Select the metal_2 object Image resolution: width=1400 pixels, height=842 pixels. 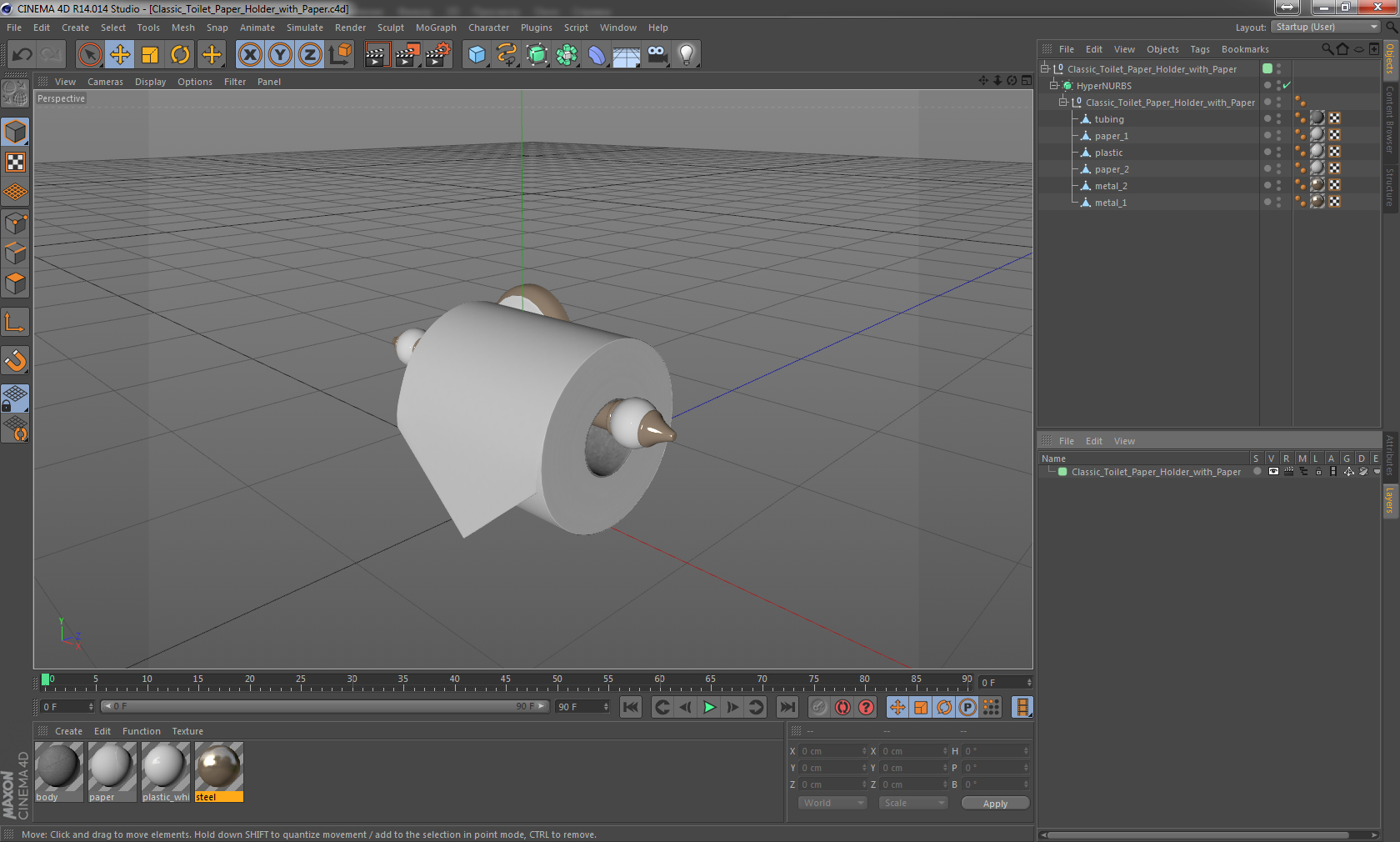pos(1111,186)
